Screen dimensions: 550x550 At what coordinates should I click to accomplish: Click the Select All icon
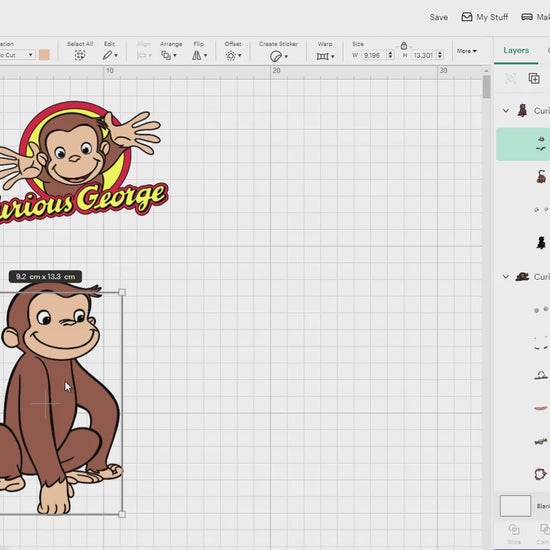tap(80, 55)
